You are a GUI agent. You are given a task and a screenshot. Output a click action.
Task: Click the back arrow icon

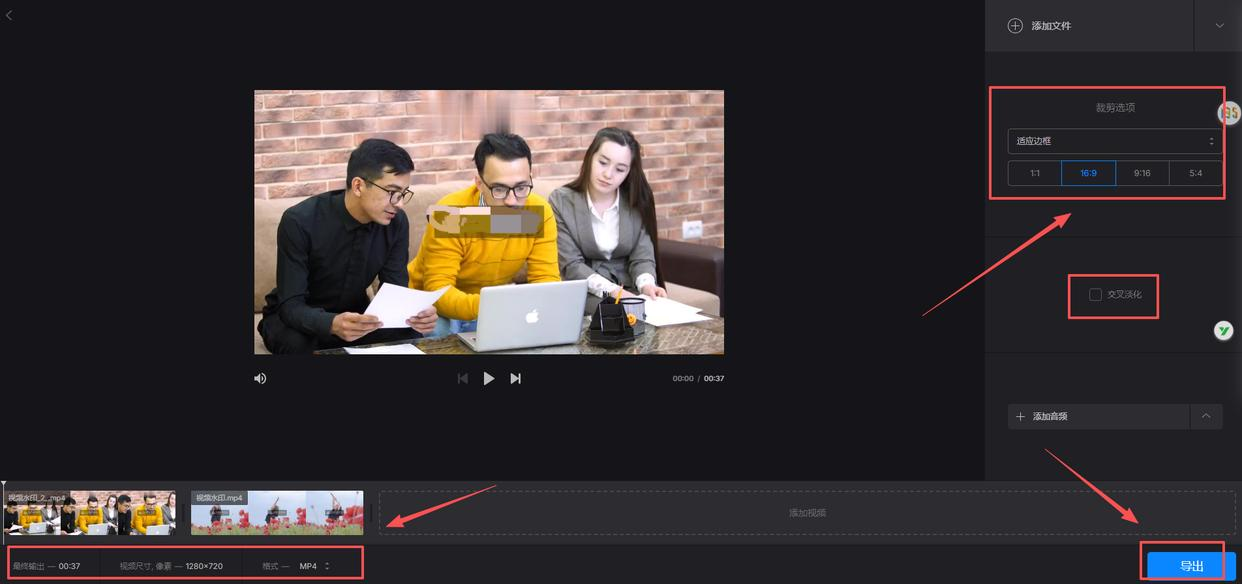coord(9,15)
